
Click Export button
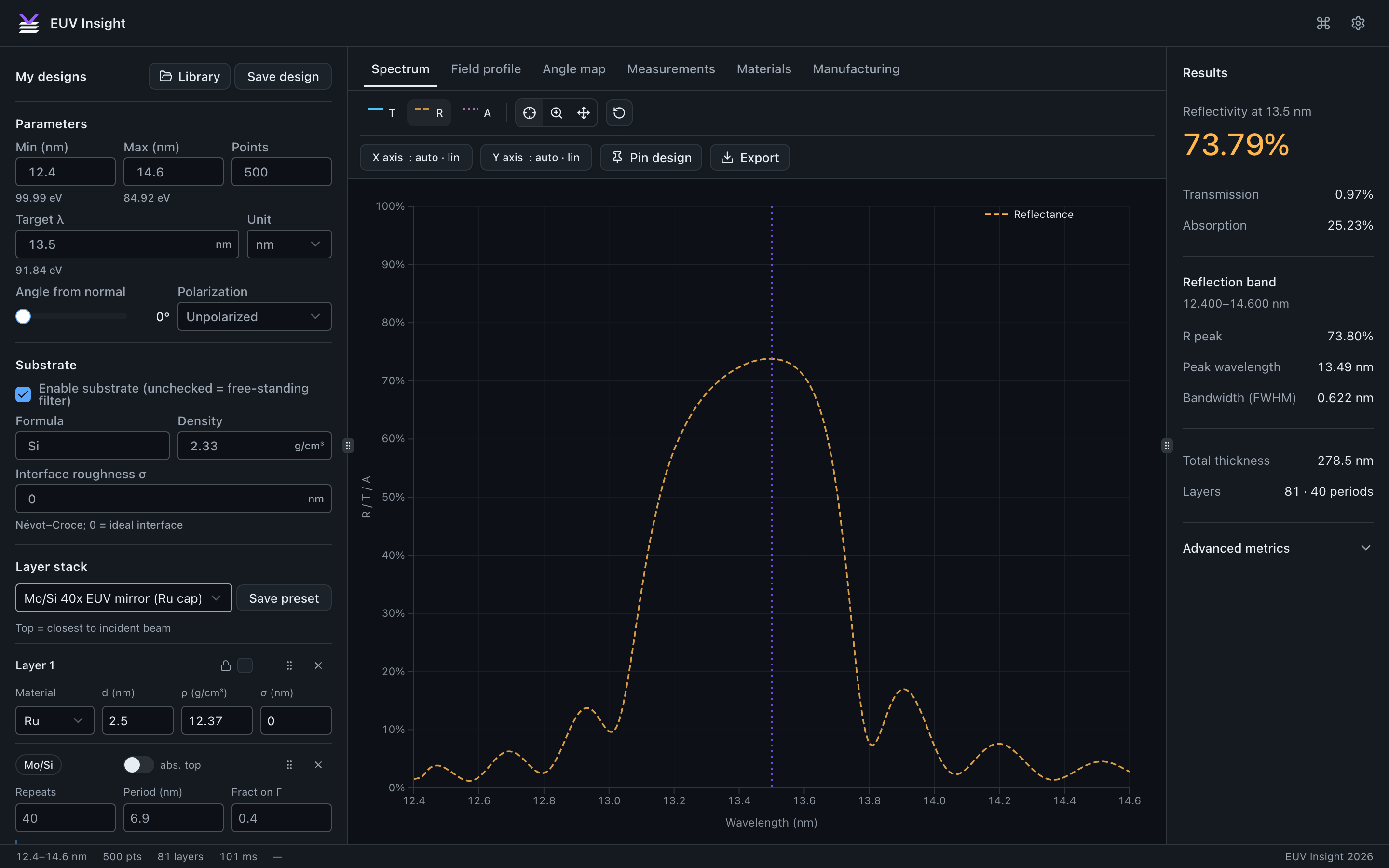coord(749,157)
